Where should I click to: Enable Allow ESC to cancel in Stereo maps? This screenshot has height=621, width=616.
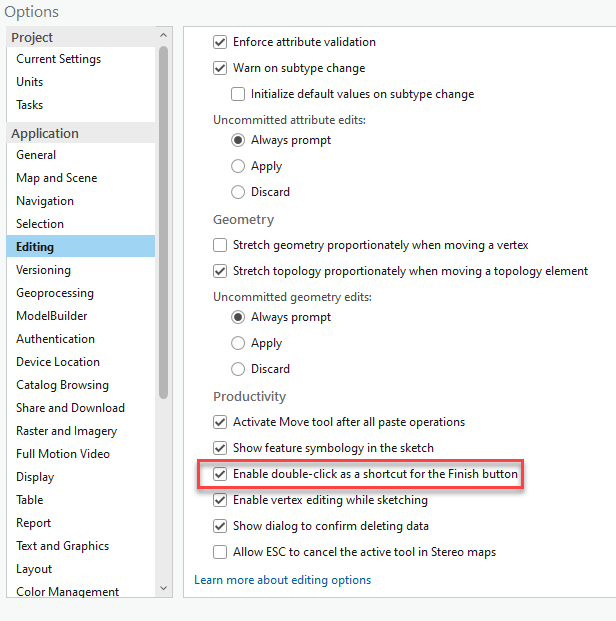tap(220, 552)
